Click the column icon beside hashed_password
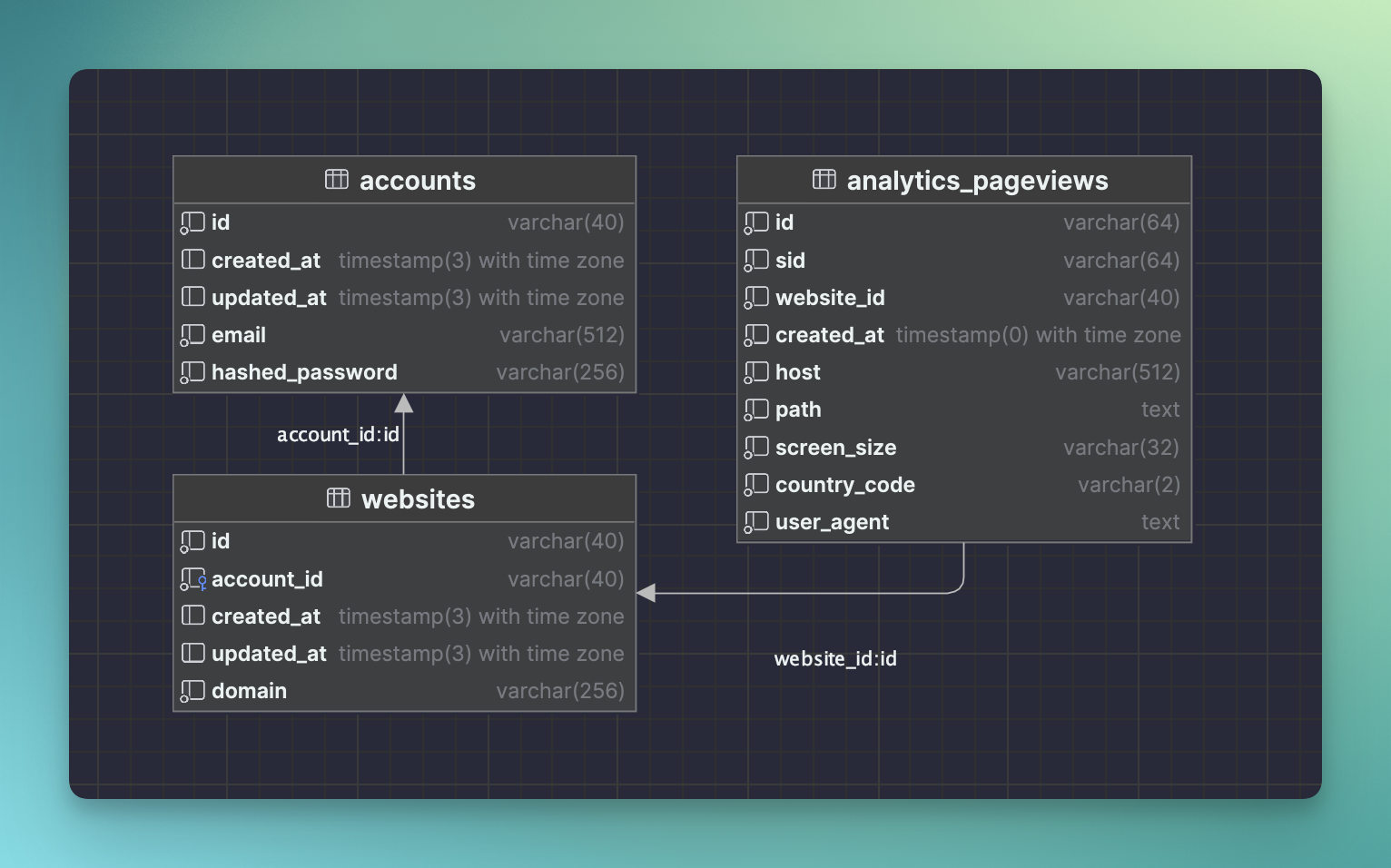This screenshot has height=868, width=1391. click(x=192, y=373)
